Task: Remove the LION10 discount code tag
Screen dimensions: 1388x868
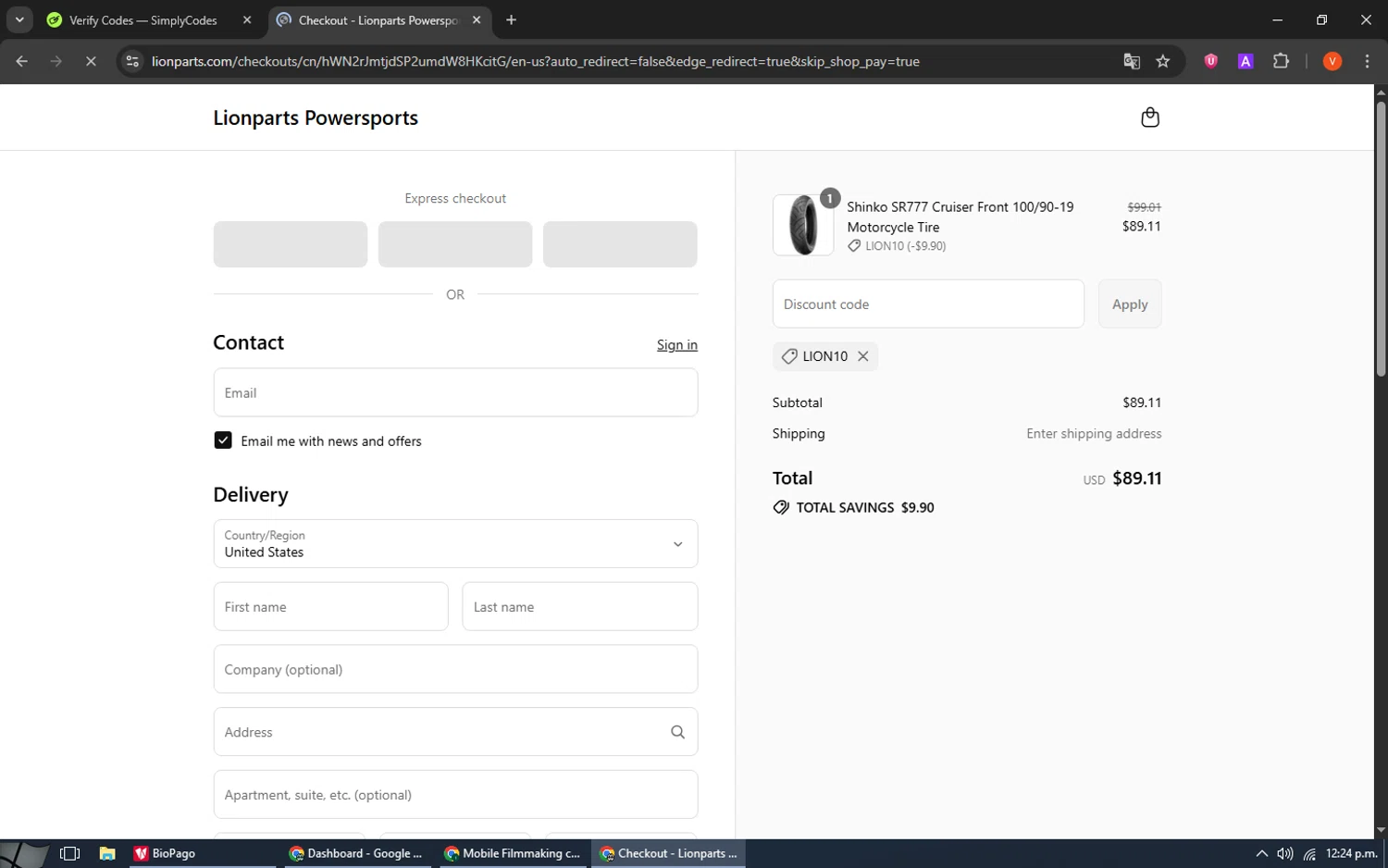Action: (862, 356)
